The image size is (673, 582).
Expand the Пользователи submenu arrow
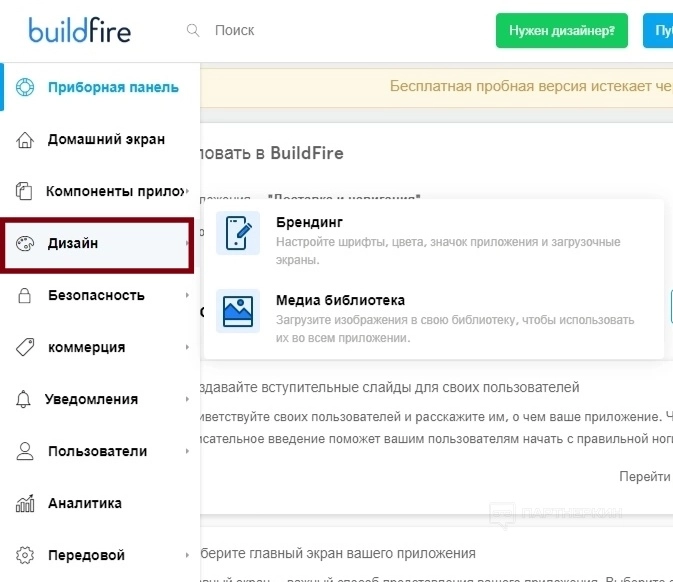[187, 451]
